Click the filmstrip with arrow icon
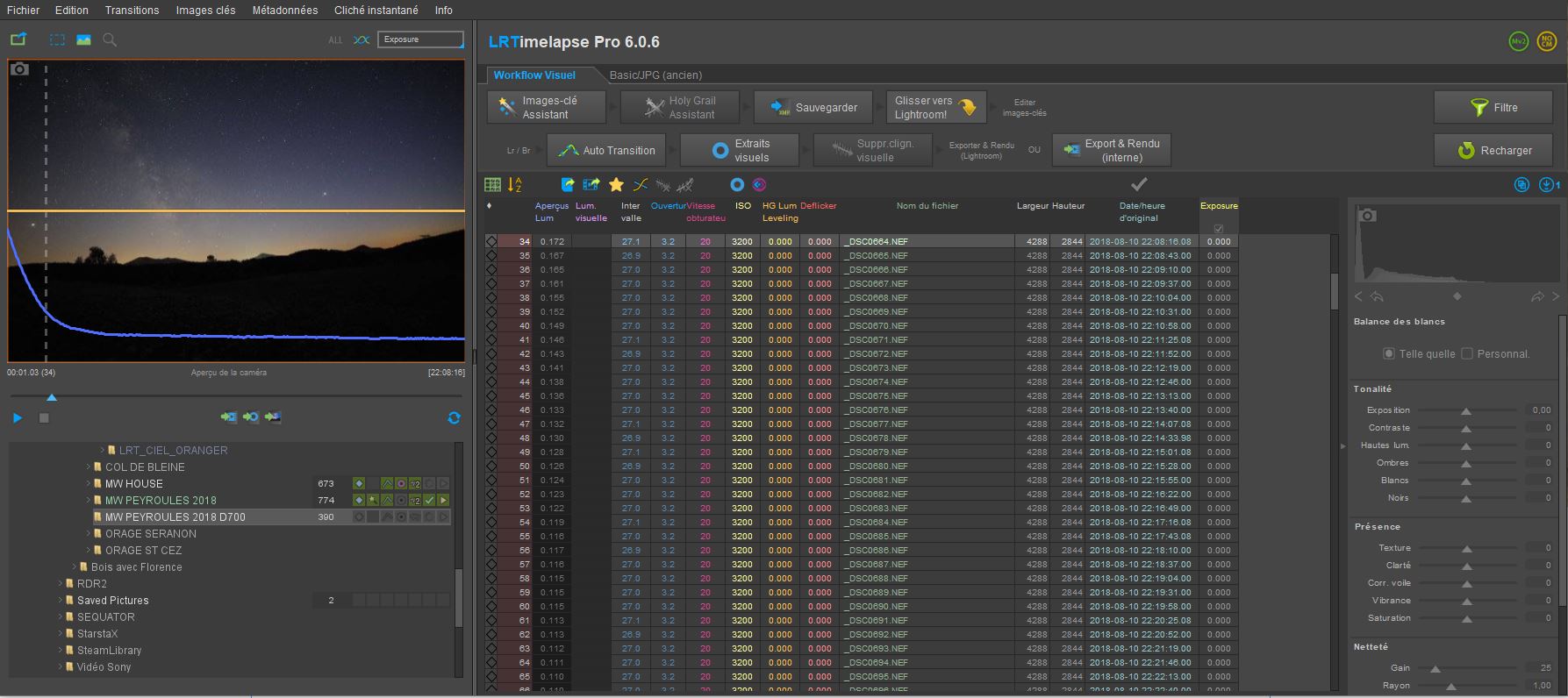1568x698 pixels. point(591,184)
